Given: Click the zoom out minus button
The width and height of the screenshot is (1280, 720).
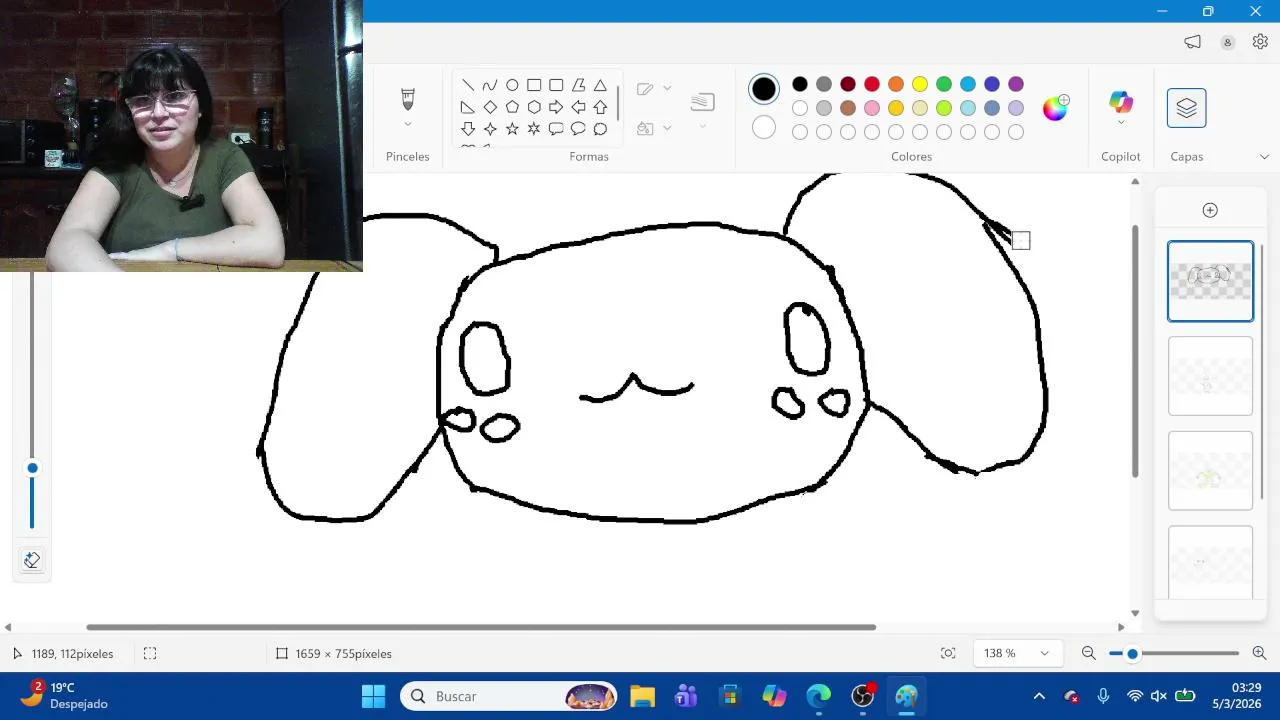Looking at the screenshot, I should pyautogui.click(x=1089, y=653).
